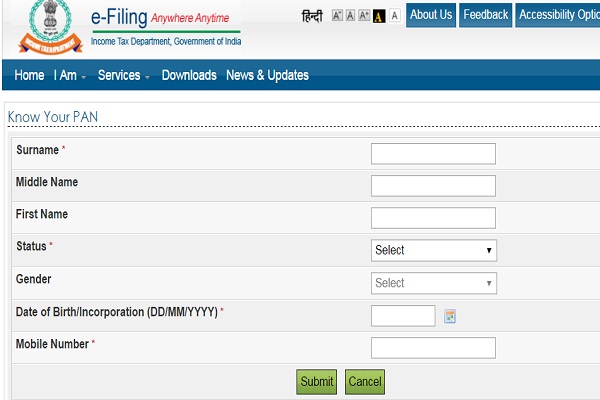The width and height of the screenshot is (600, 400).
Task: Switch to high contrast black-yellow theme icon
Action: pos(379,16)
